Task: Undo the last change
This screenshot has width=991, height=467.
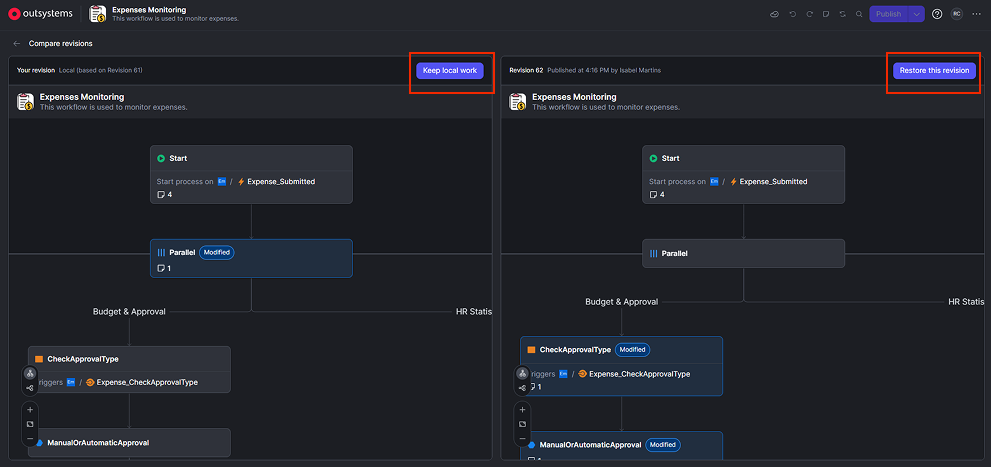Action: pos(793,14)
